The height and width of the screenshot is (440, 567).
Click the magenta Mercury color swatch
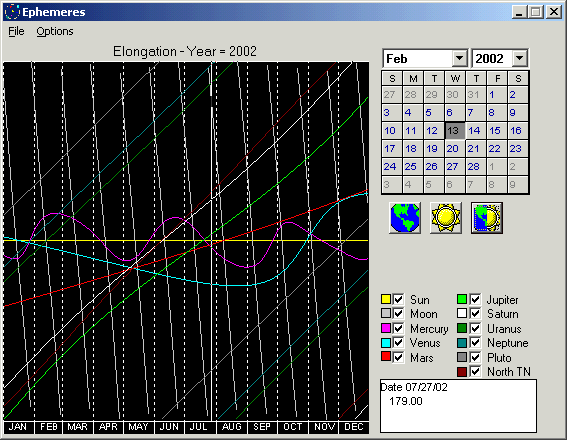386,328
